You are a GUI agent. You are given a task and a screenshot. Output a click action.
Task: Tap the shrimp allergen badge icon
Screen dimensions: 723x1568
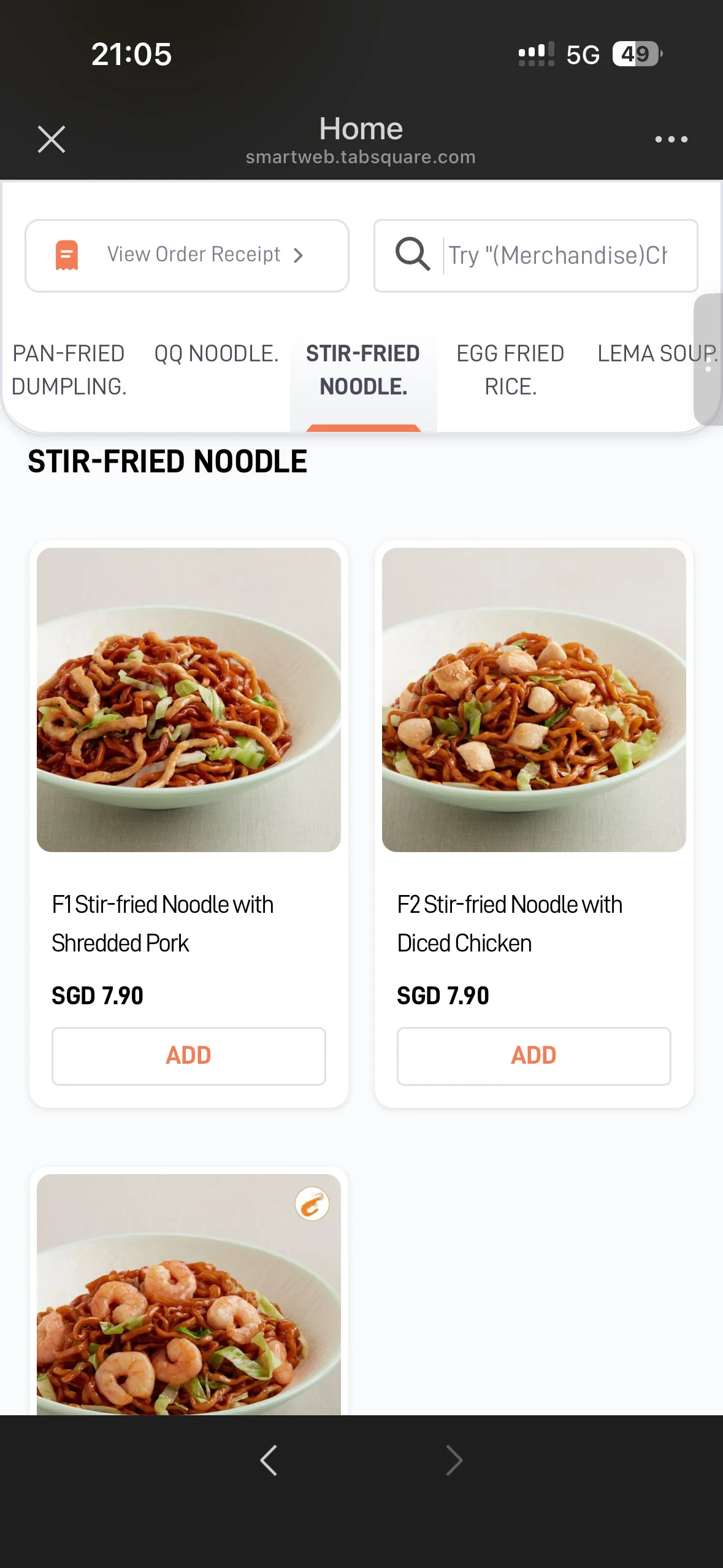click(312, 1204)
